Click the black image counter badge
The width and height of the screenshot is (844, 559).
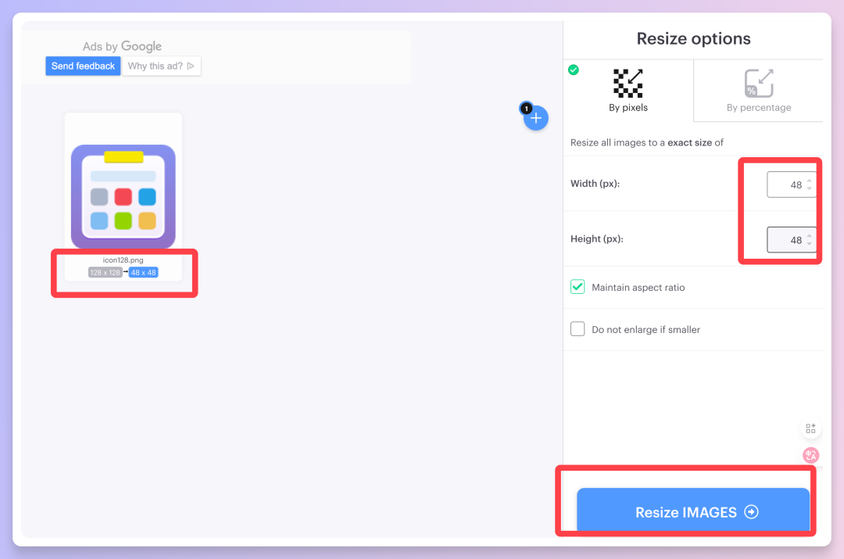click(526, 108)
